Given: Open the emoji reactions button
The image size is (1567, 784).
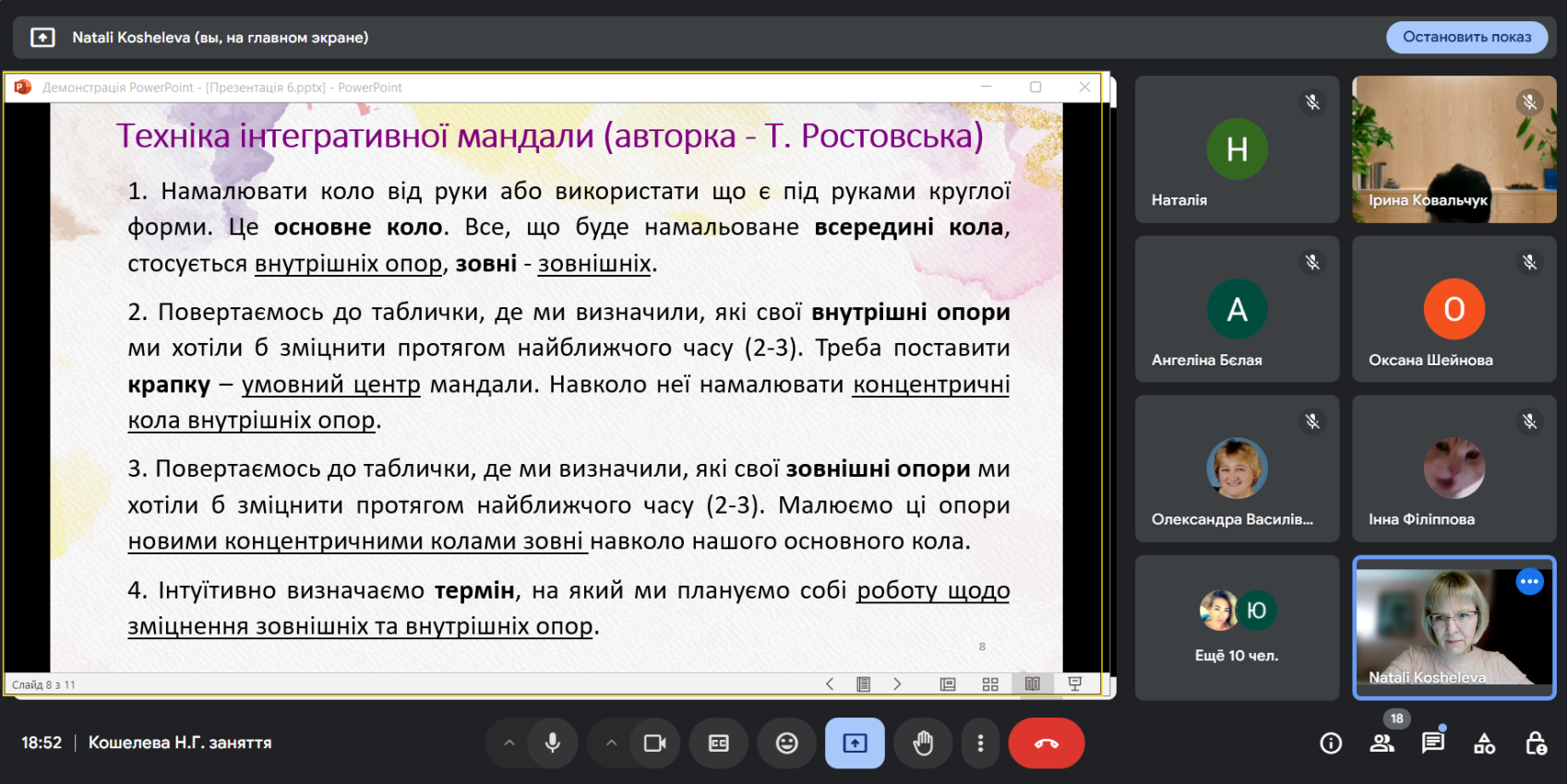Looking at the screenshot, I should click(x=786, y=743).
